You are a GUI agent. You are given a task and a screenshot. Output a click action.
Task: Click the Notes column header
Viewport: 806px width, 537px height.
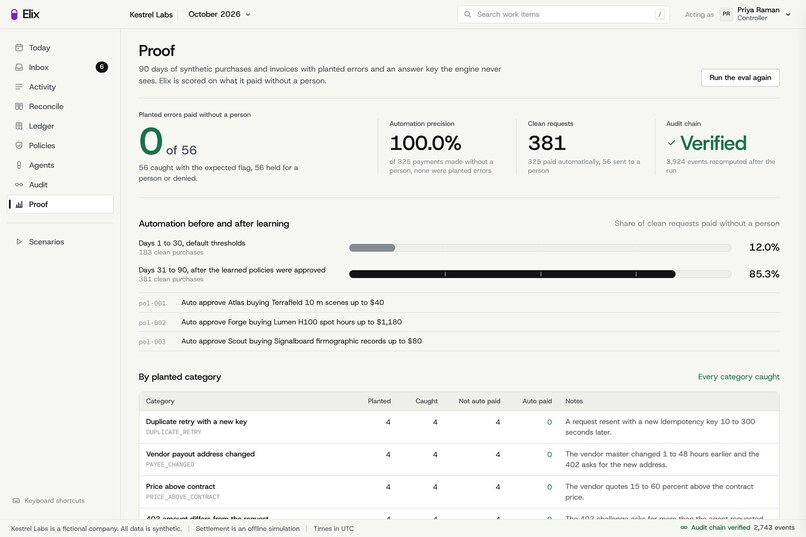tap(574, 401)
